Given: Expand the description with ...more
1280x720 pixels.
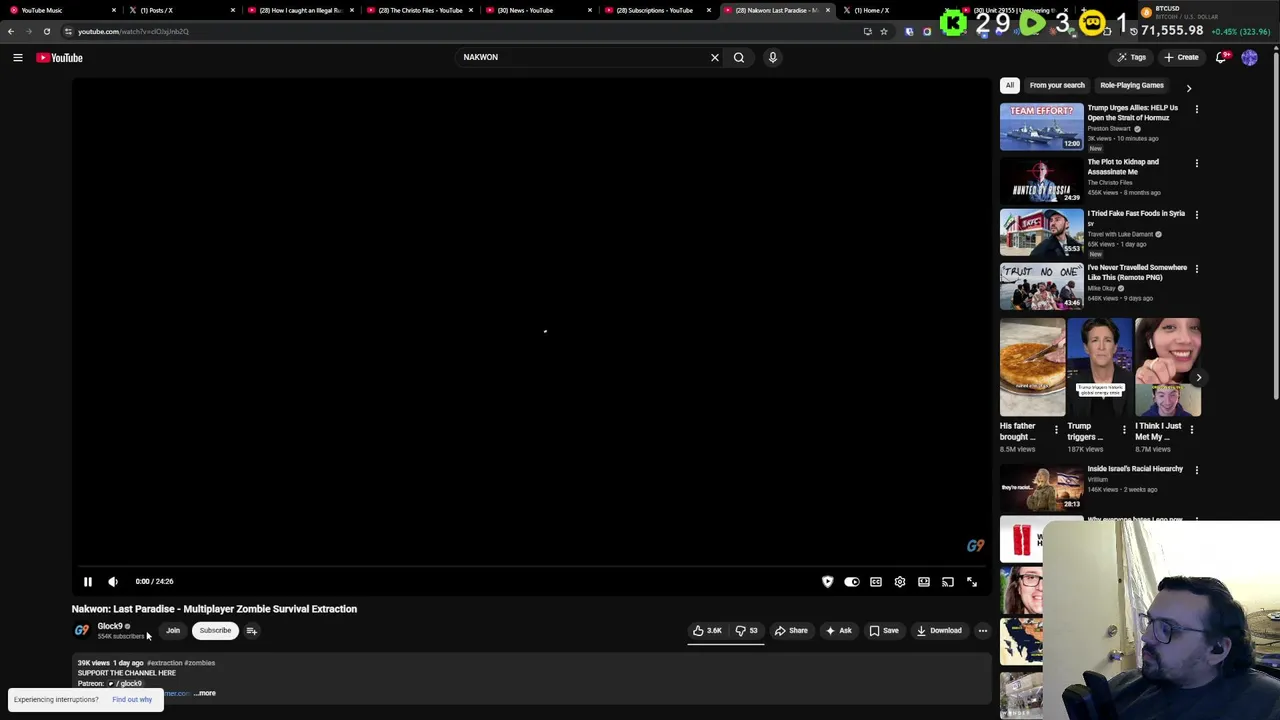Looking at the screenshot, I should coord(205,693).
